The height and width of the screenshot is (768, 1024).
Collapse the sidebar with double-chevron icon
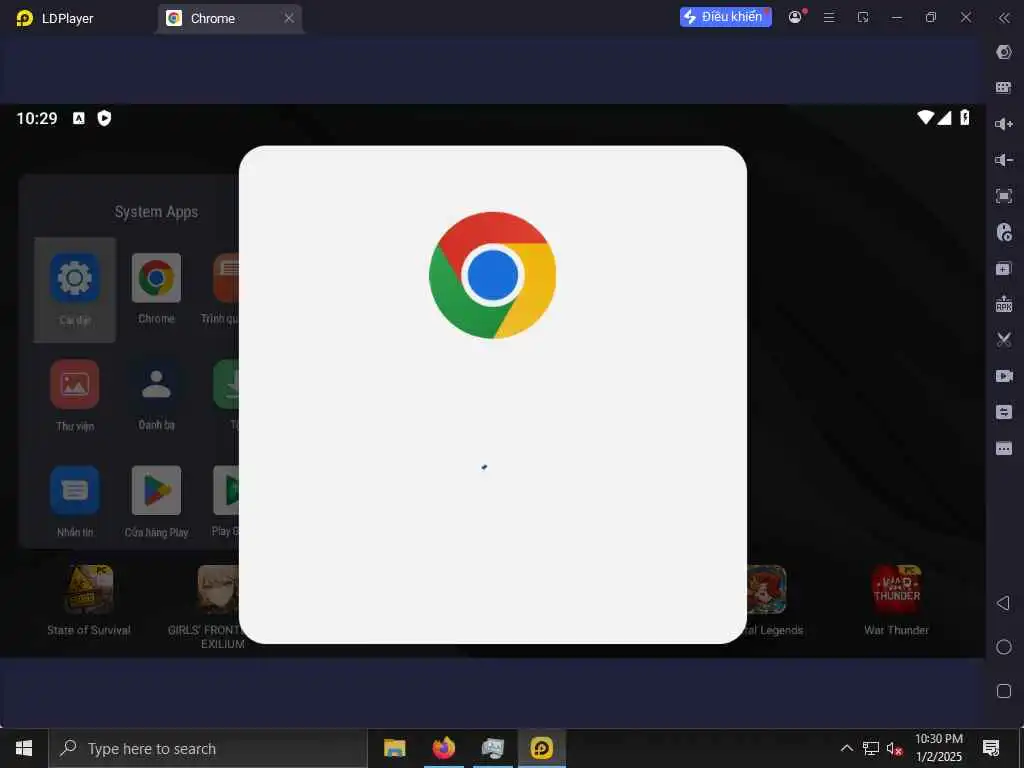pyautogui.click(x=1004, y=18)
